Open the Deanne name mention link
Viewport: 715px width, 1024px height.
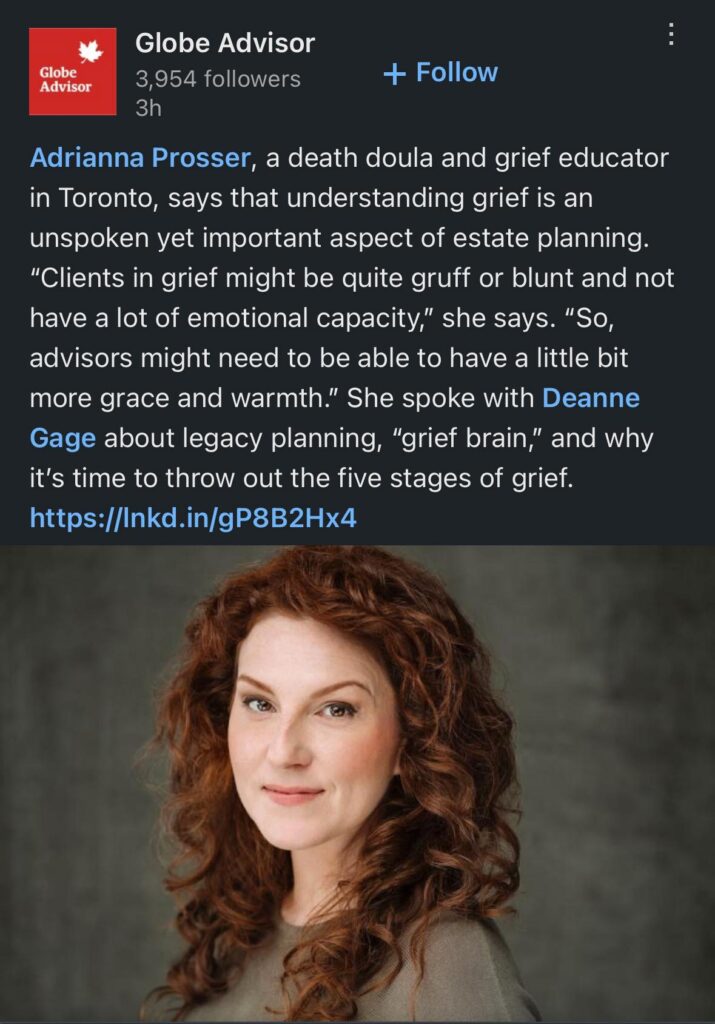(591, 398)
